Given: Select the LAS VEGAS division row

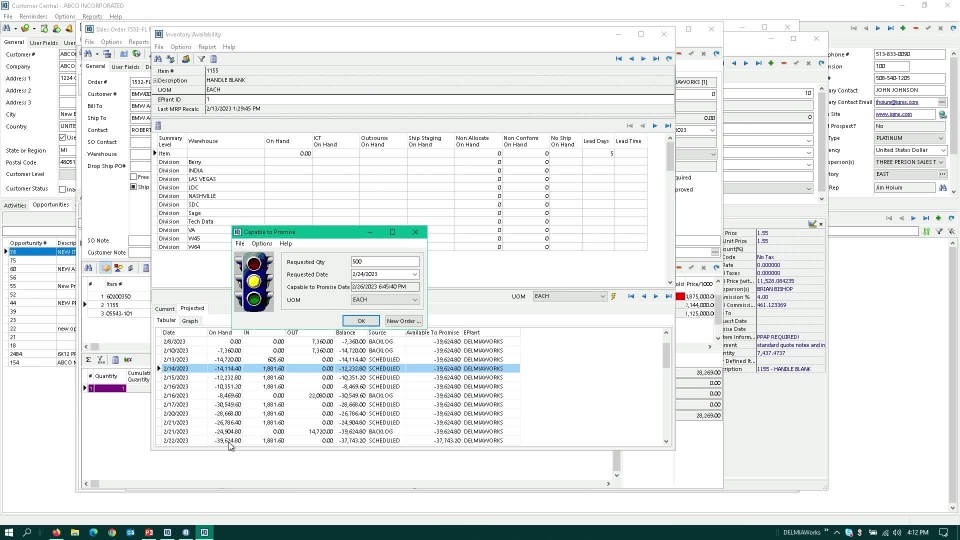Looking at the screenshot, I should (400, 179).
